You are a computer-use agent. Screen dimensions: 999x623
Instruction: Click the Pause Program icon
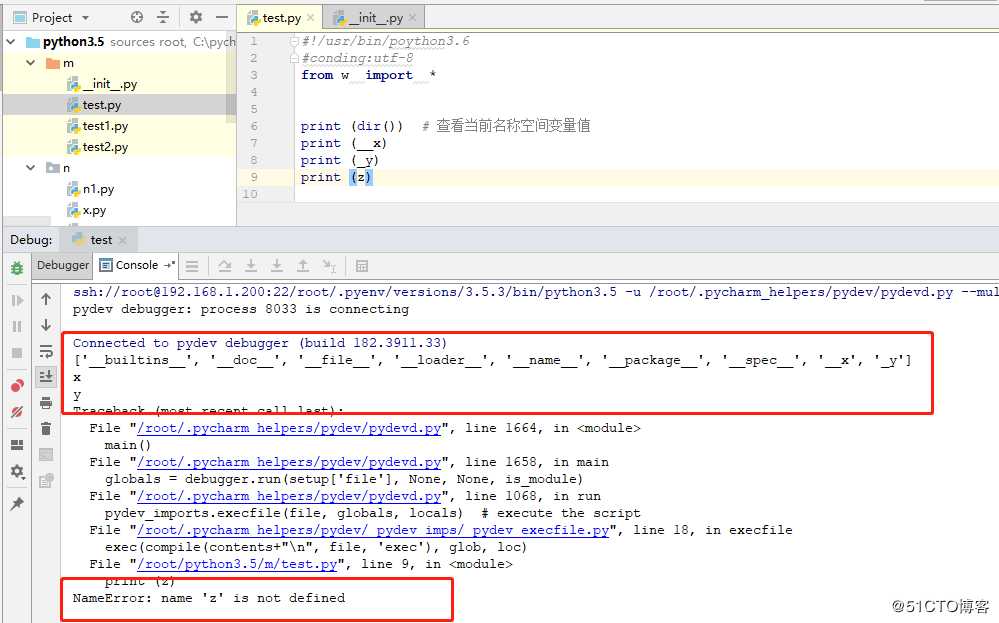point(17,326)
